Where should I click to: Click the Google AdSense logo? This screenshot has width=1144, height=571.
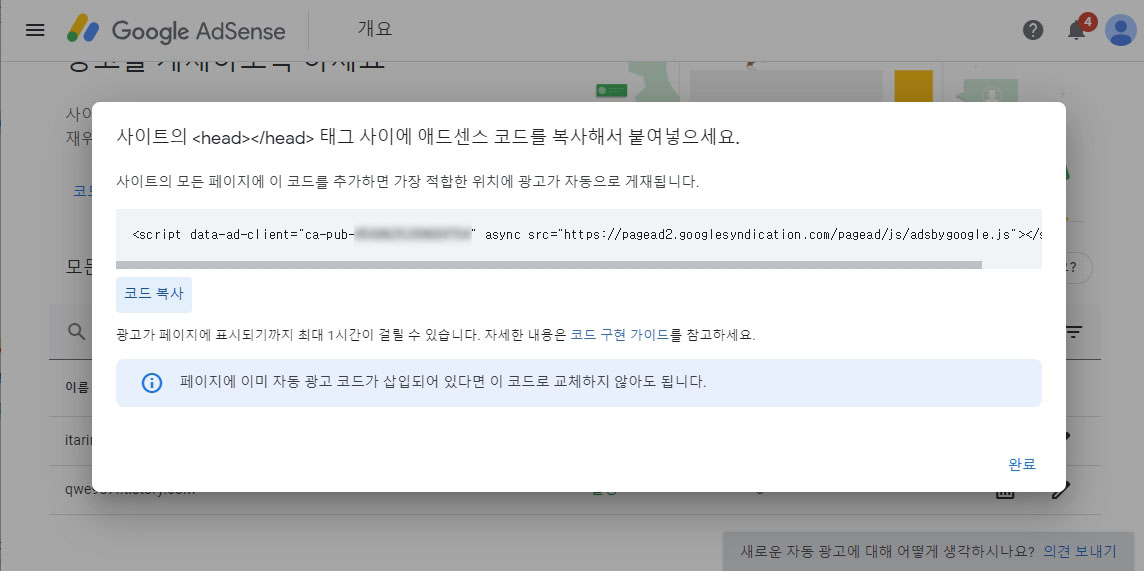[176, 30]
